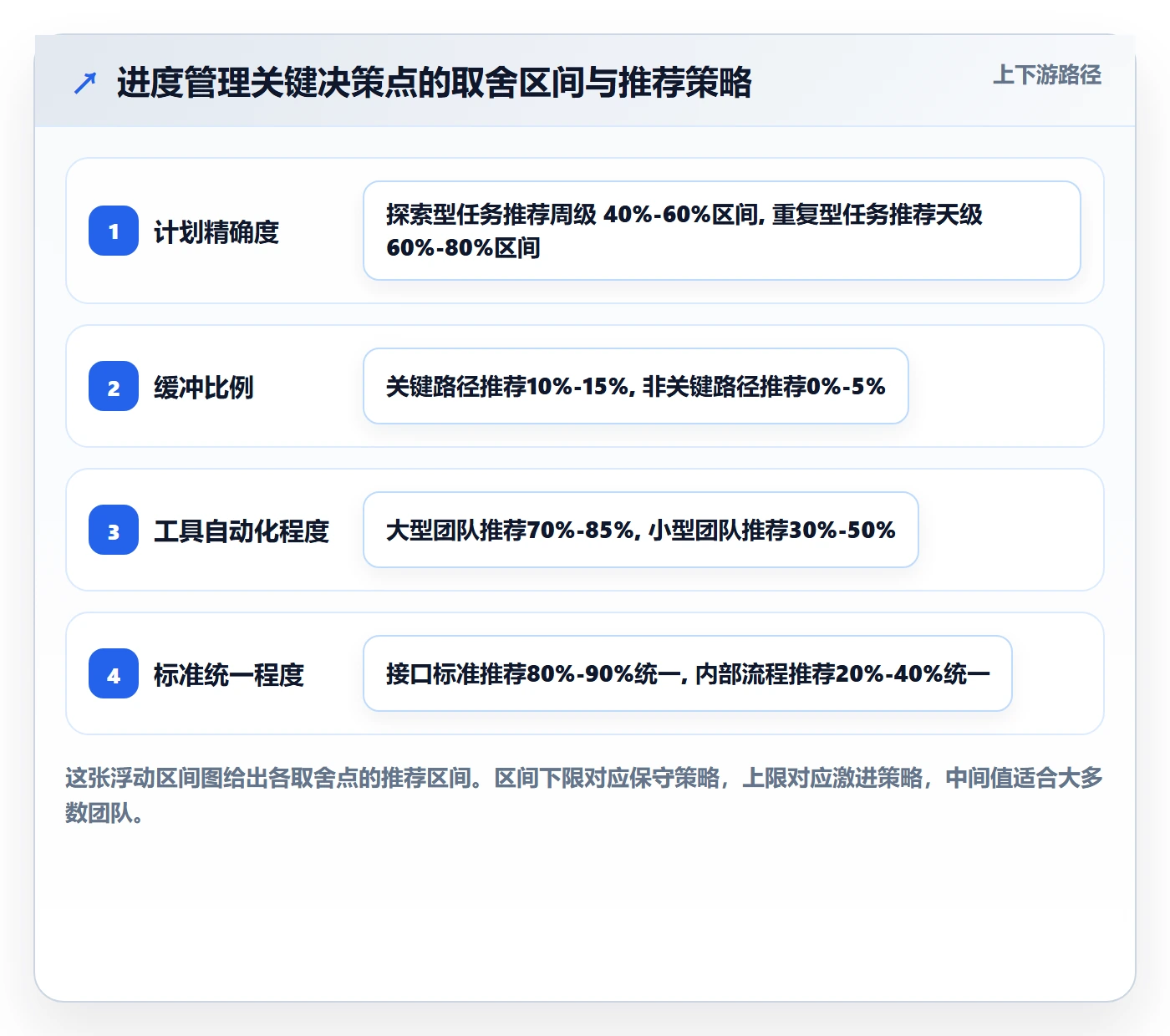
Task: Click the title 进度管理关键决策点的取舍区间与推荐策略
Action: pos(435,83)
